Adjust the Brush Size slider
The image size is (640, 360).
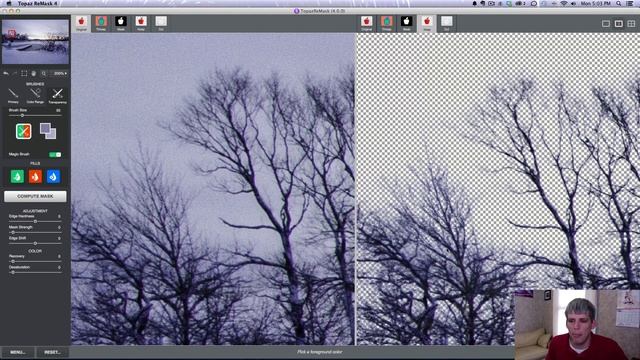point(35,116)
